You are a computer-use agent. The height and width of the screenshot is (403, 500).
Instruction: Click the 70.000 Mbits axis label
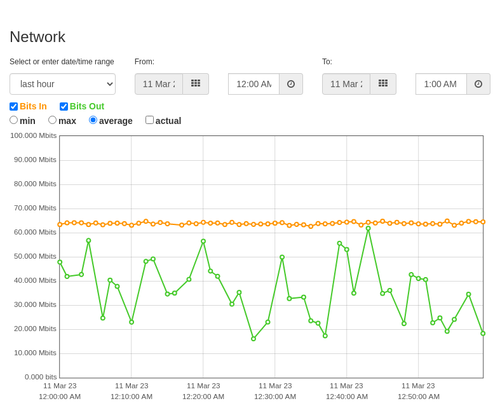(x=35, y=208)
